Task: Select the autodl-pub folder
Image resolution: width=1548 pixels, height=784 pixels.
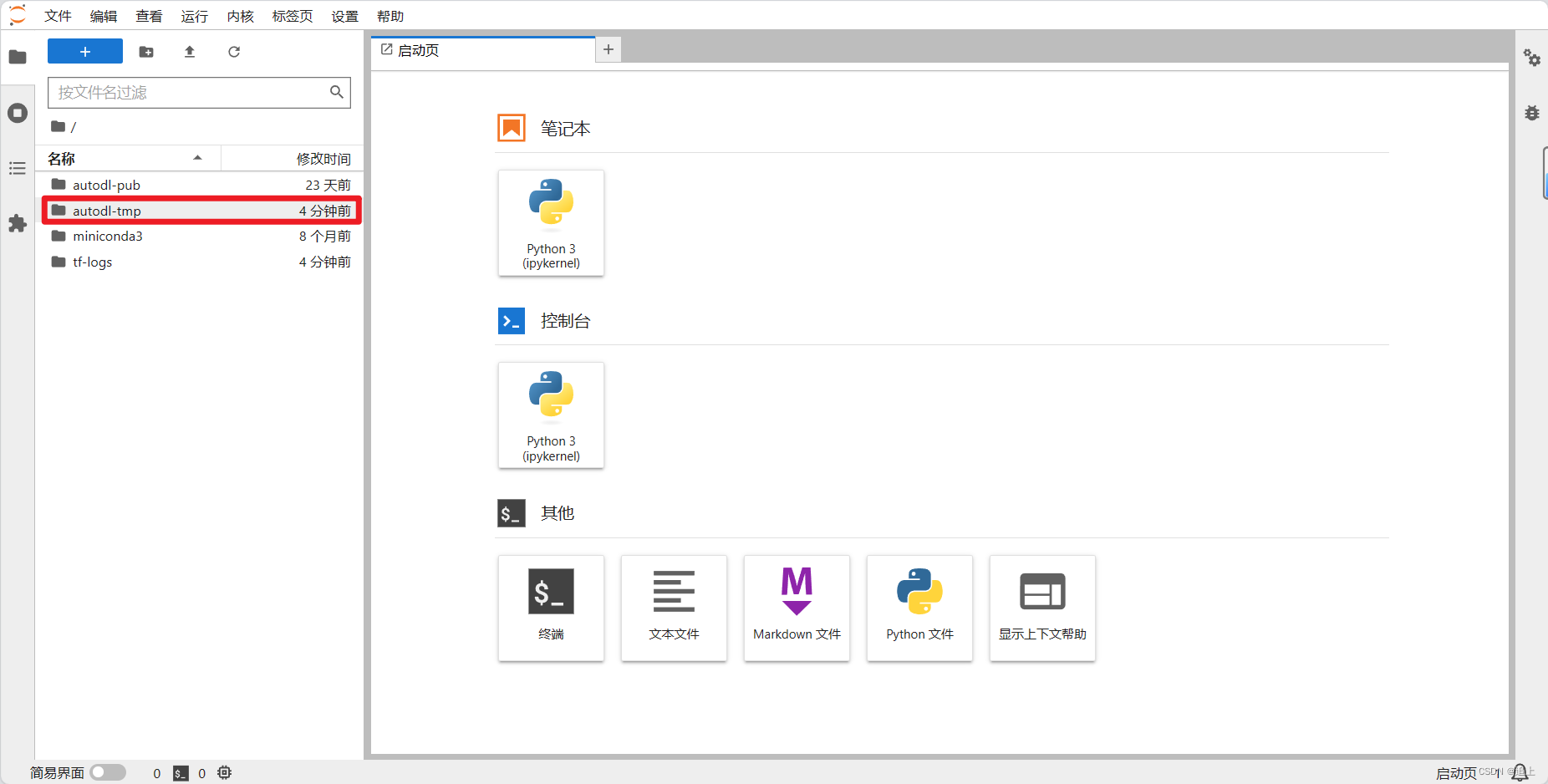Action: click(x=201, y=185)
